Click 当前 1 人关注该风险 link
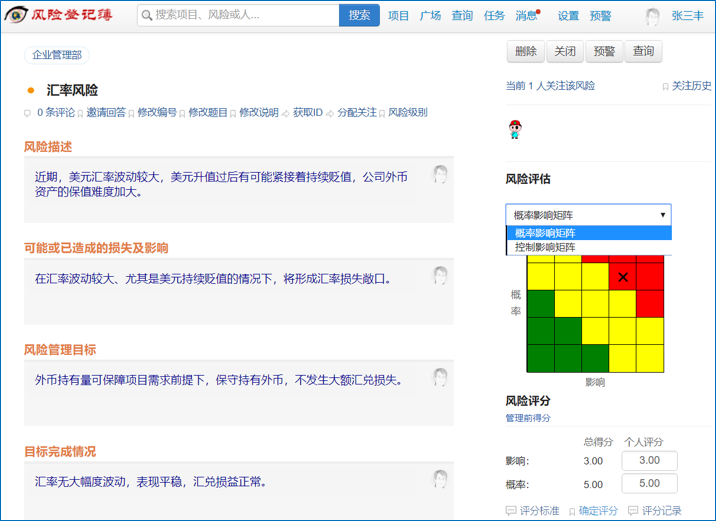 pyautogui.click(x=550, y=86)
